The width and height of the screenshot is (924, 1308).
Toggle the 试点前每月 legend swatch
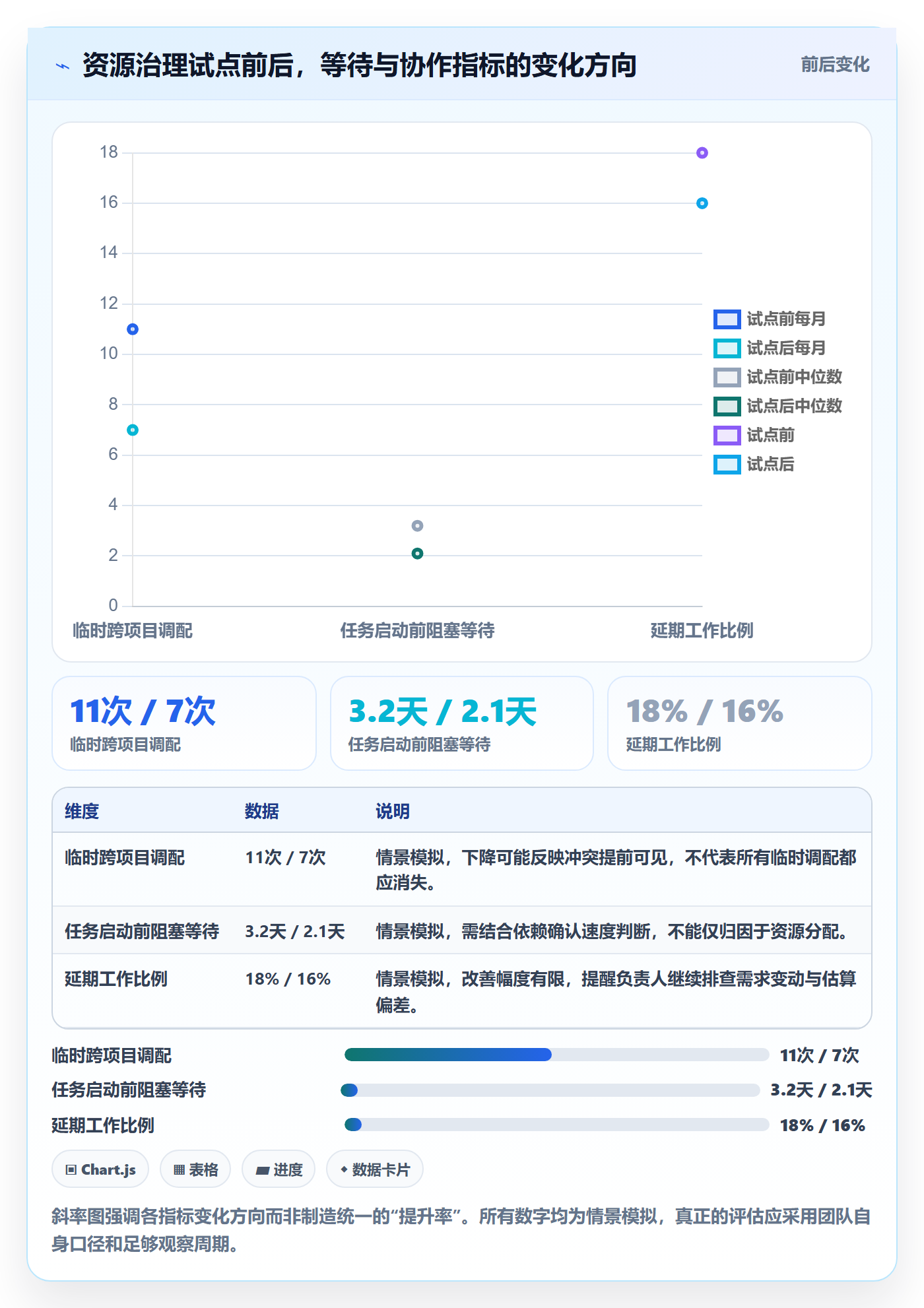pyautogui.click(x=727, y=319)
